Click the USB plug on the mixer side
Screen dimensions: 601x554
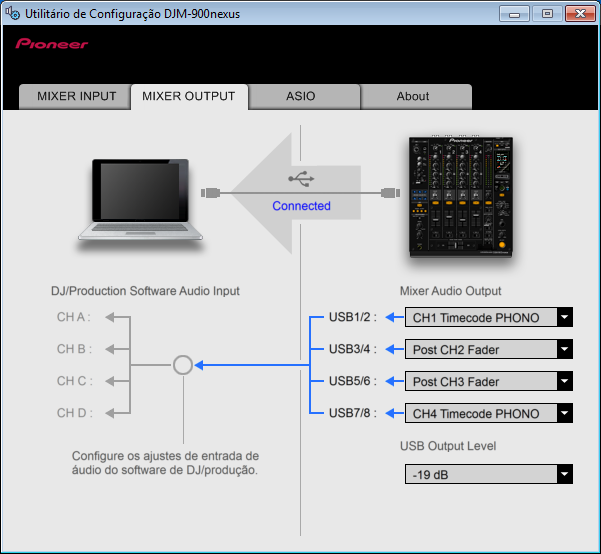tap(391, 193)
